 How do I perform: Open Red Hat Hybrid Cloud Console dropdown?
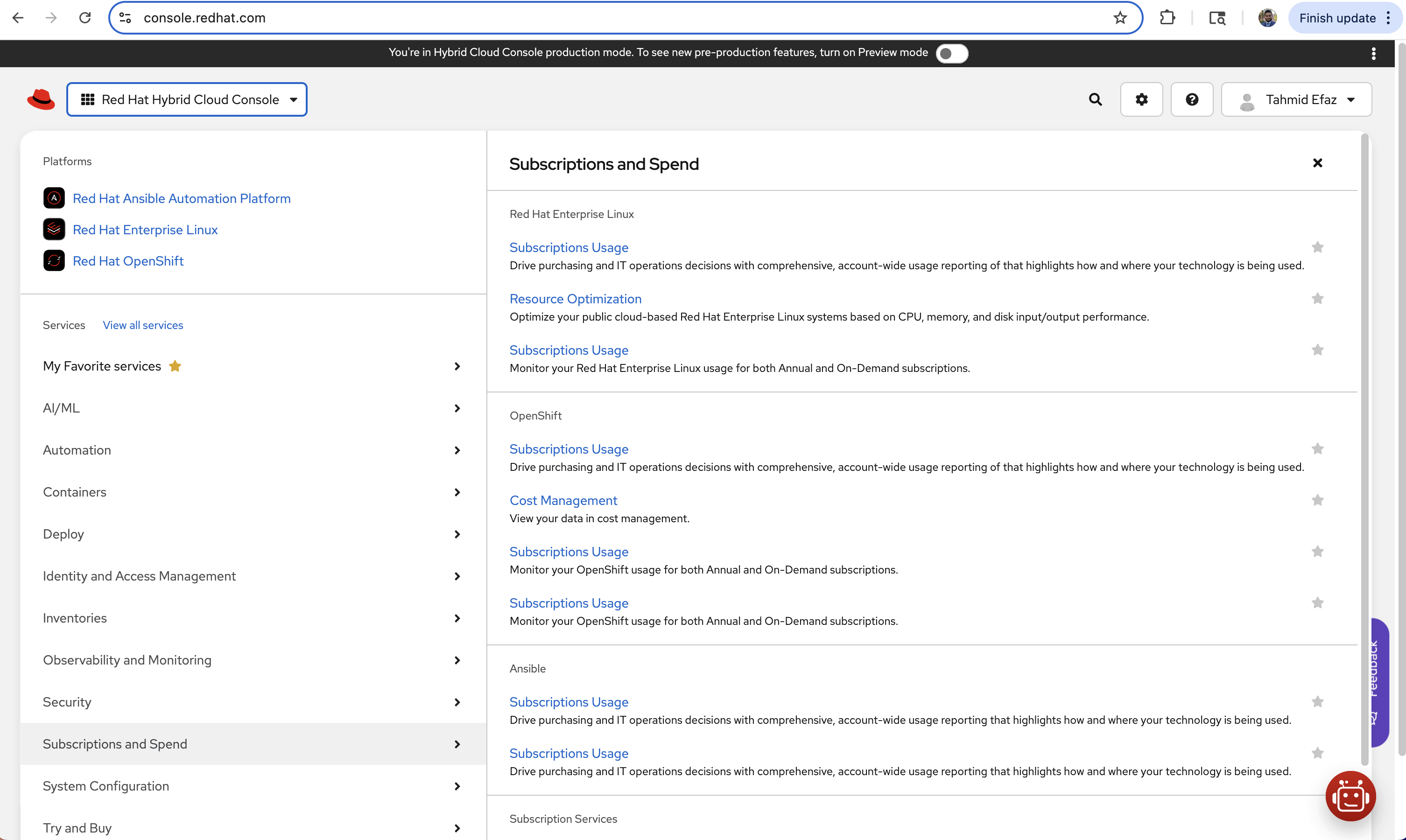pyautogui.click(x=187, y=99)
